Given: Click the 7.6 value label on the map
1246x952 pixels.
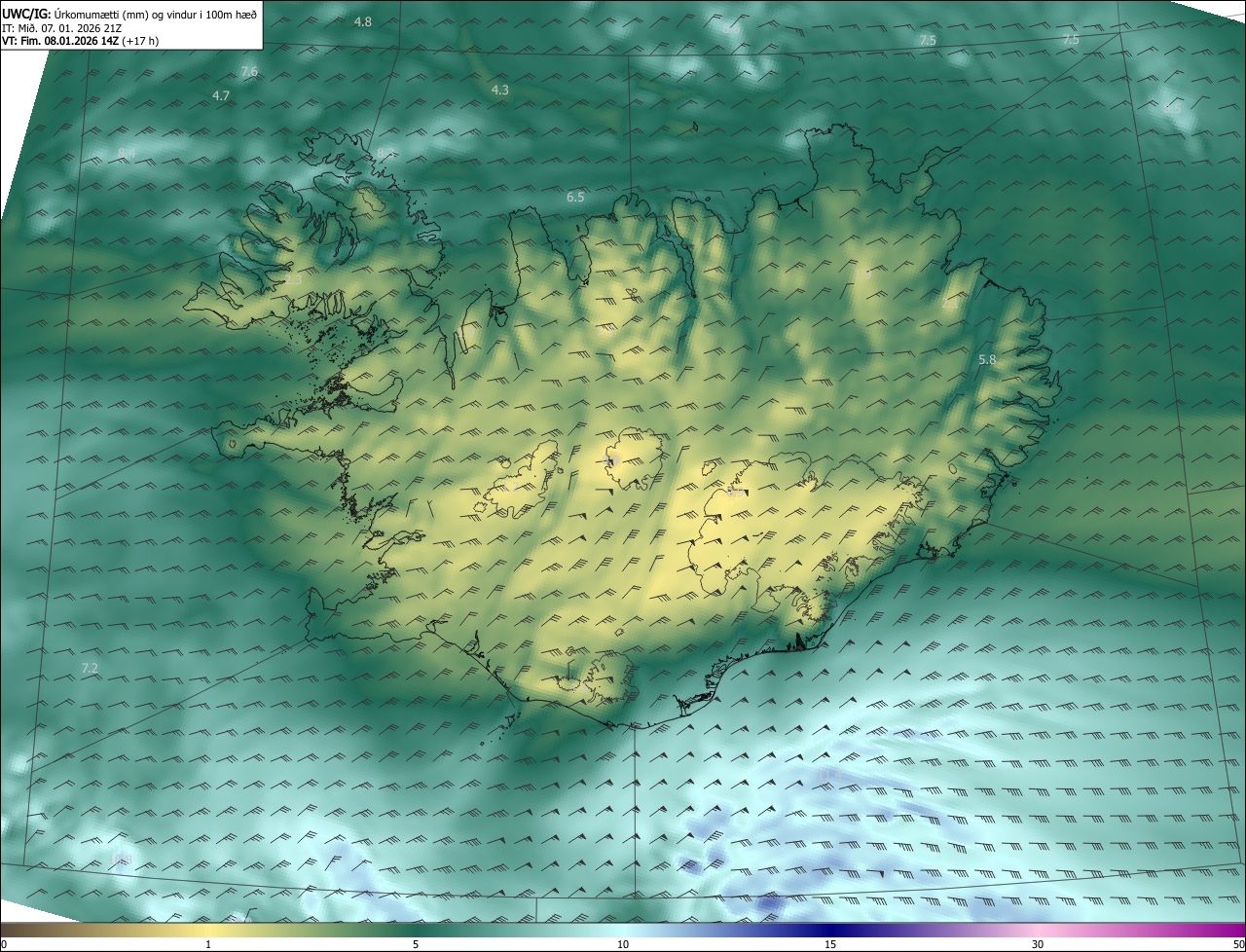Looking at the screenshot, I should point(249,72).
